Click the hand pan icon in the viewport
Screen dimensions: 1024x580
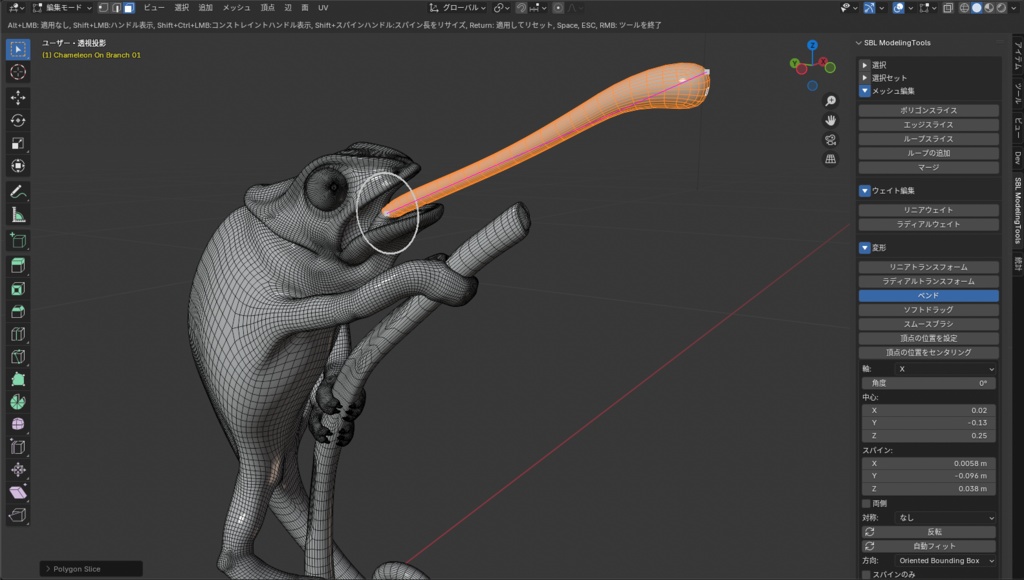(x=830, y=120)
